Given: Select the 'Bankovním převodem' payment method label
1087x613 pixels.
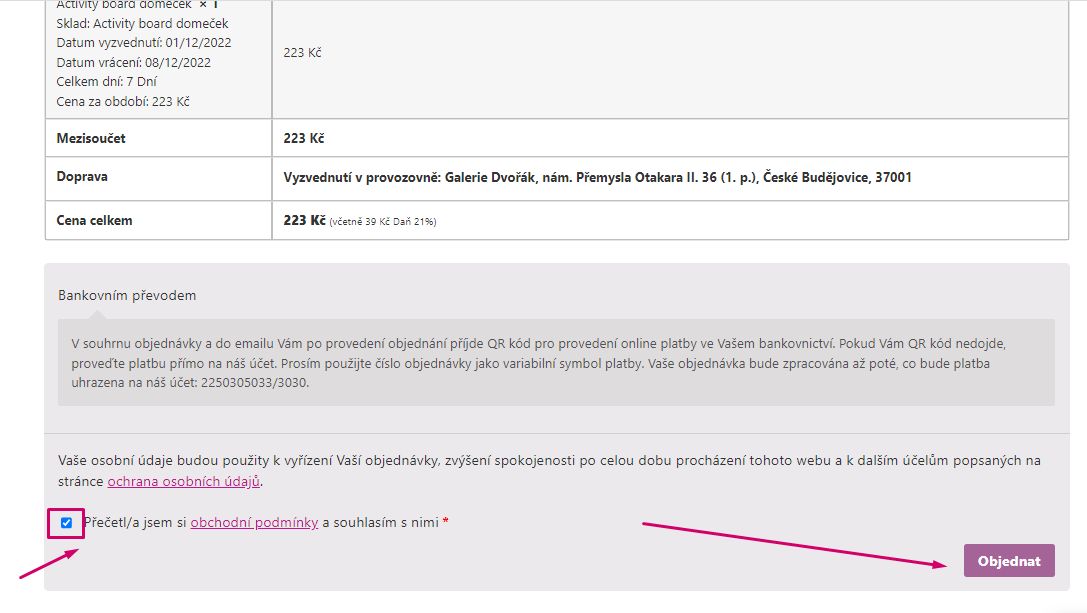Looking at the screenshot, I should [127, 295].
